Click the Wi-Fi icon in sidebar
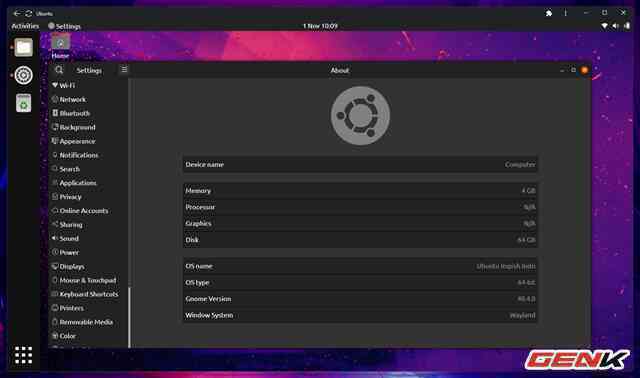This screenshot has height=378, width=640. 55,85
